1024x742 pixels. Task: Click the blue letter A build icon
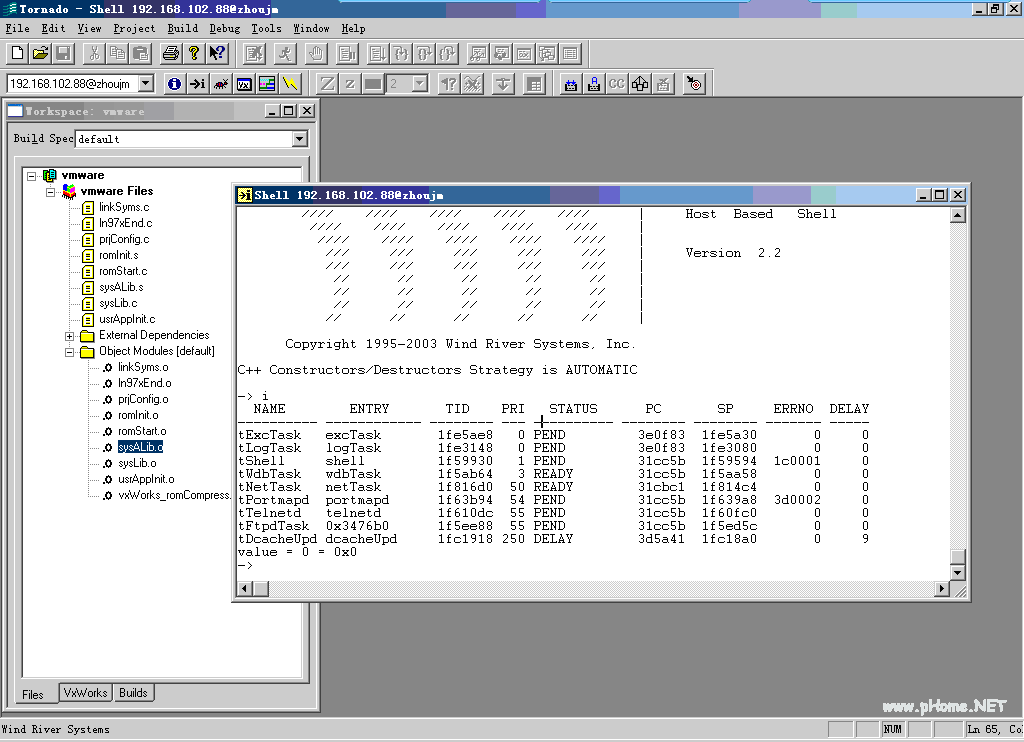click(594, 84)
